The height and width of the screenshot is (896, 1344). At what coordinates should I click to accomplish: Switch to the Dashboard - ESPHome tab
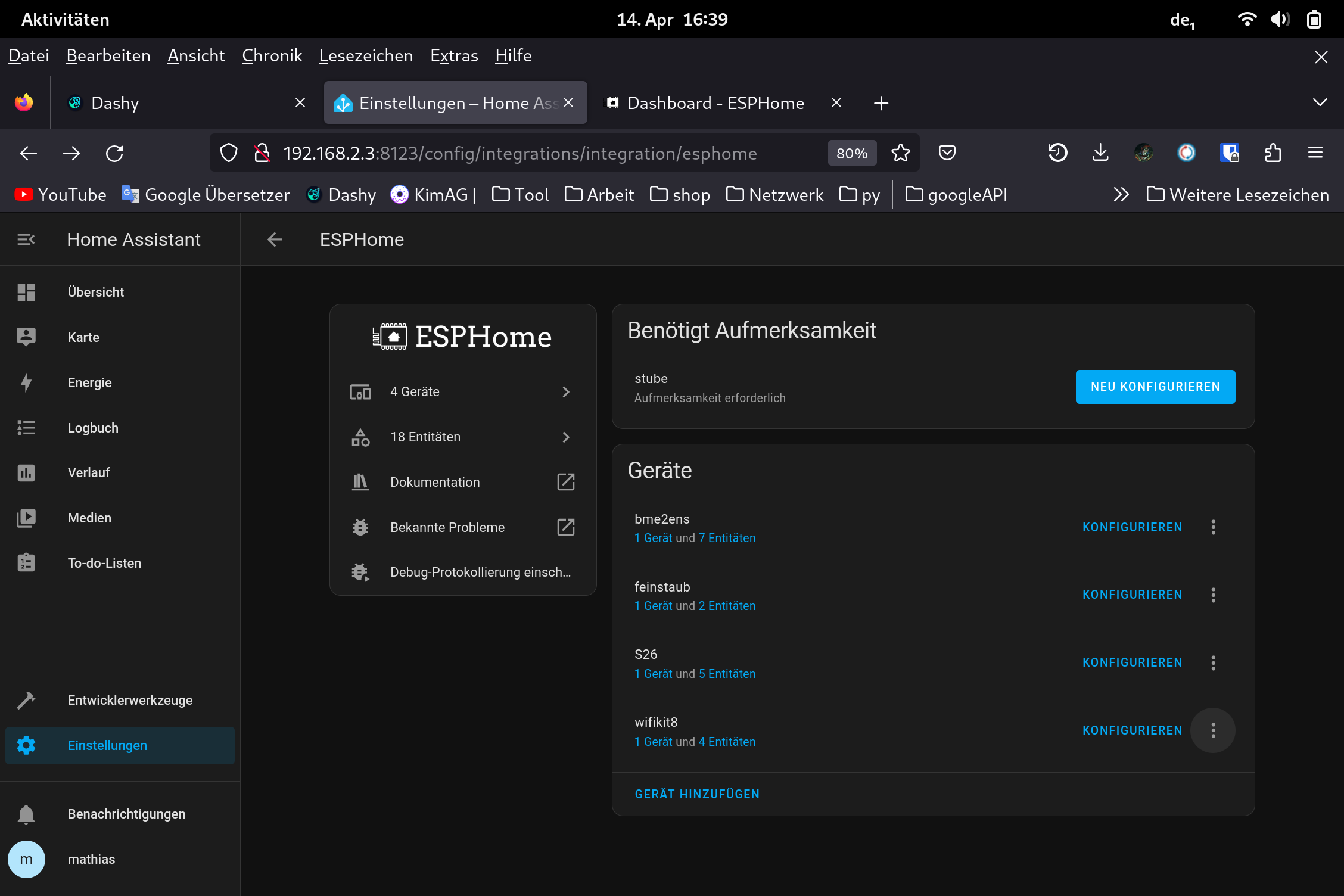pos(715,103)
